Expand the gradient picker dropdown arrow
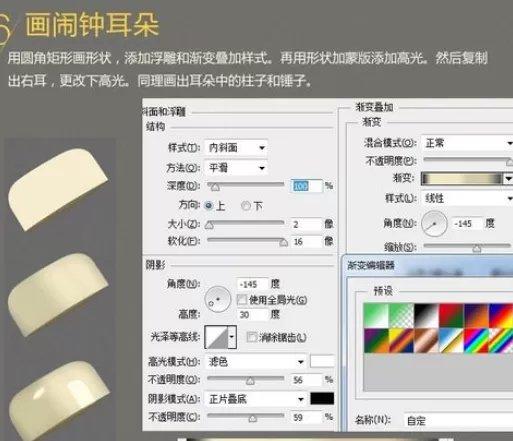The width and height of the screenshot is (513, 441). pyautogui.click(x=508, y=179)
